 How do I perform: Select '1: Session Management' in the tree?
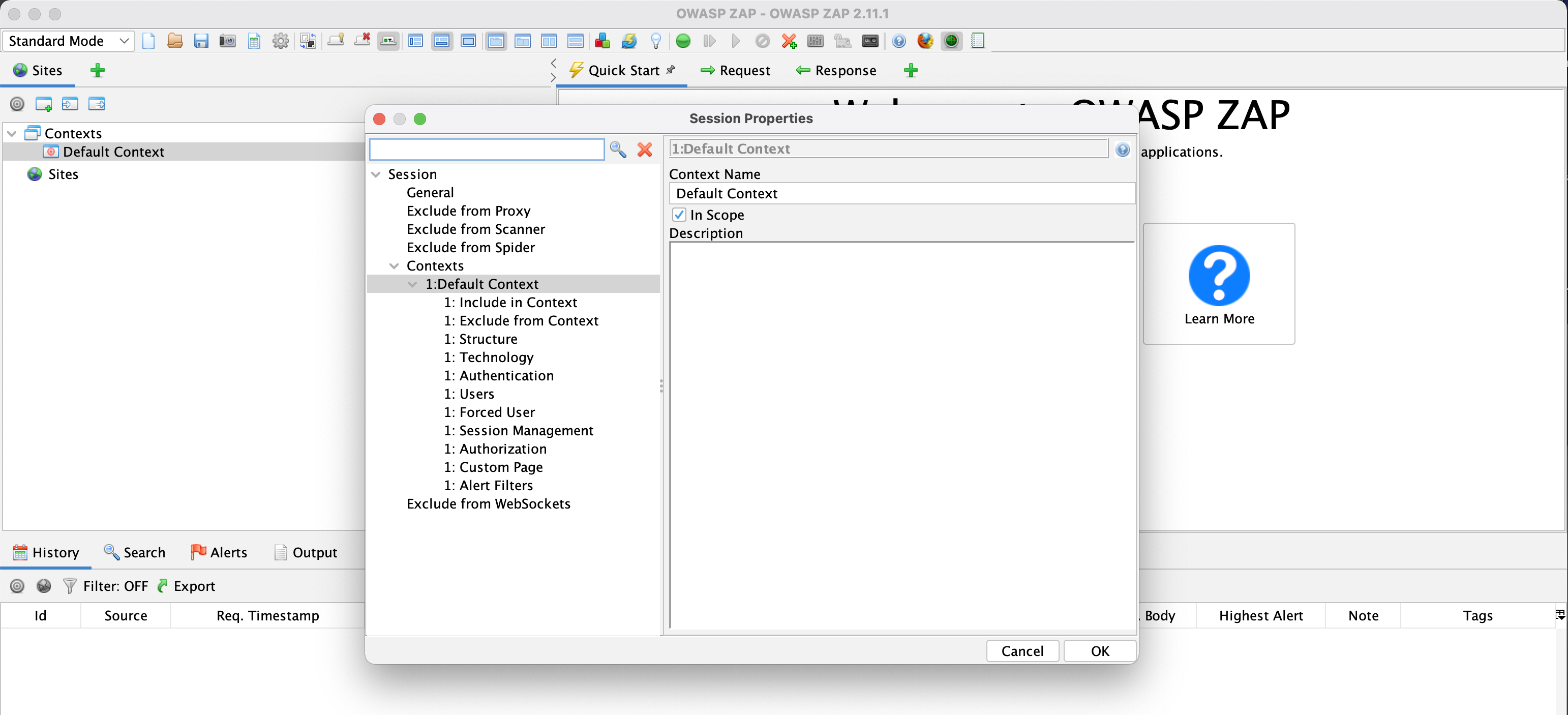(x=518, y=430)
